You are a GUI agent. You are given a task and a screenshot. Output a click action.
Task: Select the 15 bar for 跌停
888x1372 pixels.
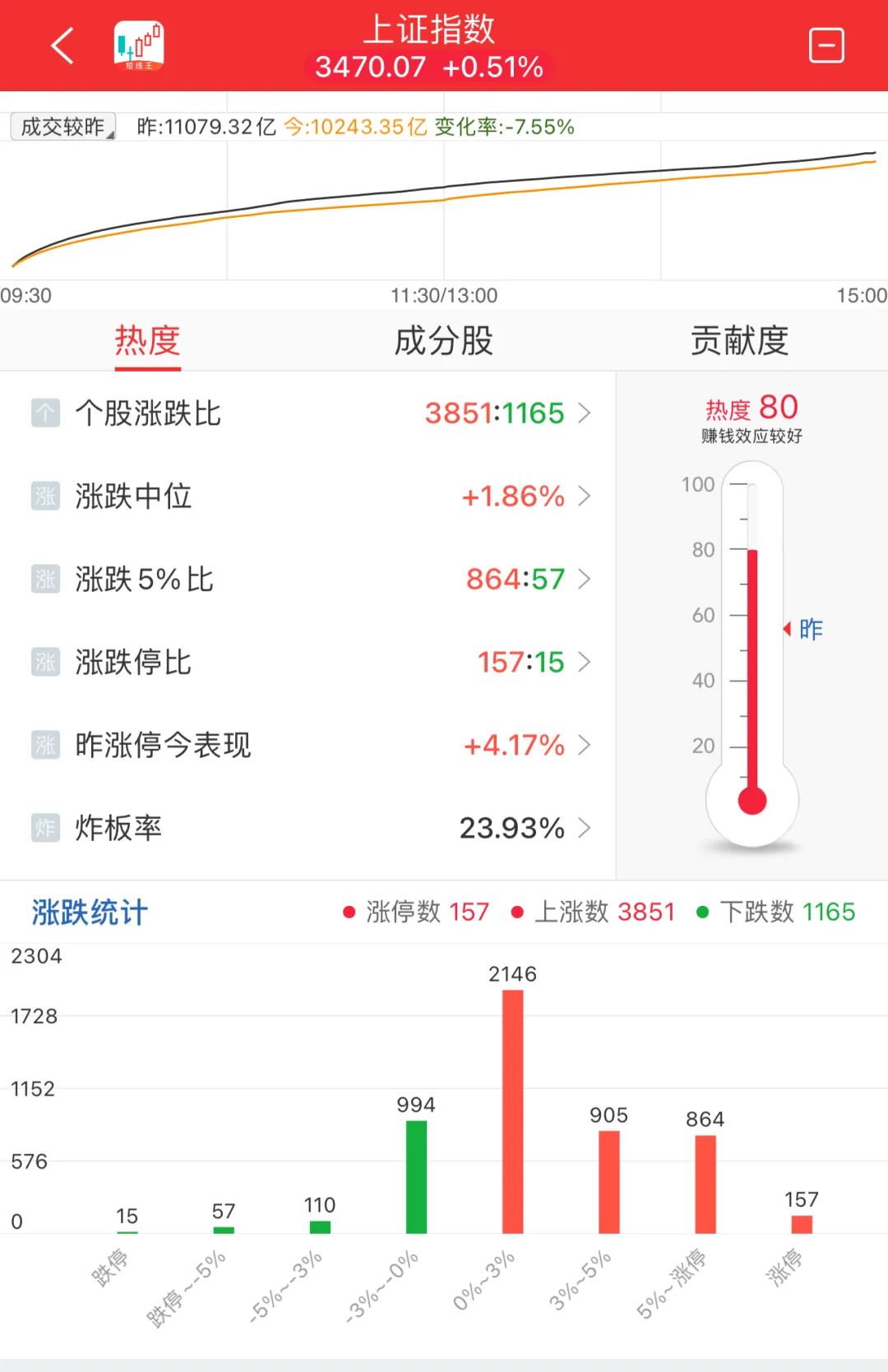pyautogui.click(x=127, y=1231)
